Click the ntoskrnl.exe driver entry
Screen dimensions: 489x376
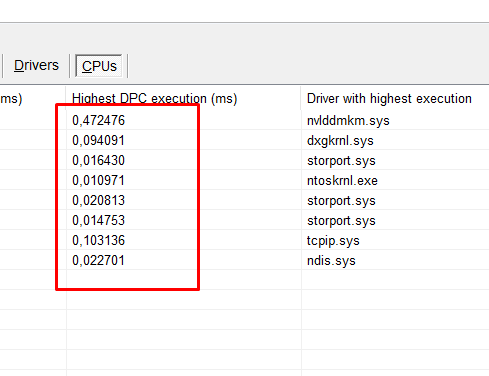coord(342,181)
